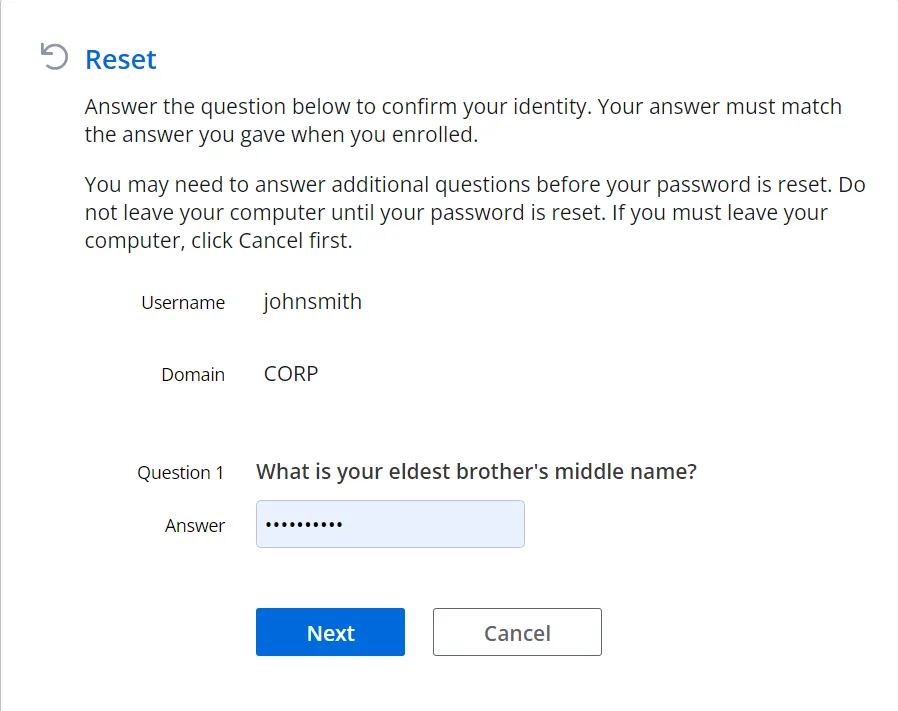Screen dimensions: 898x711
Task: Click the left vertical border of the dialog
Action: (1, 355)
